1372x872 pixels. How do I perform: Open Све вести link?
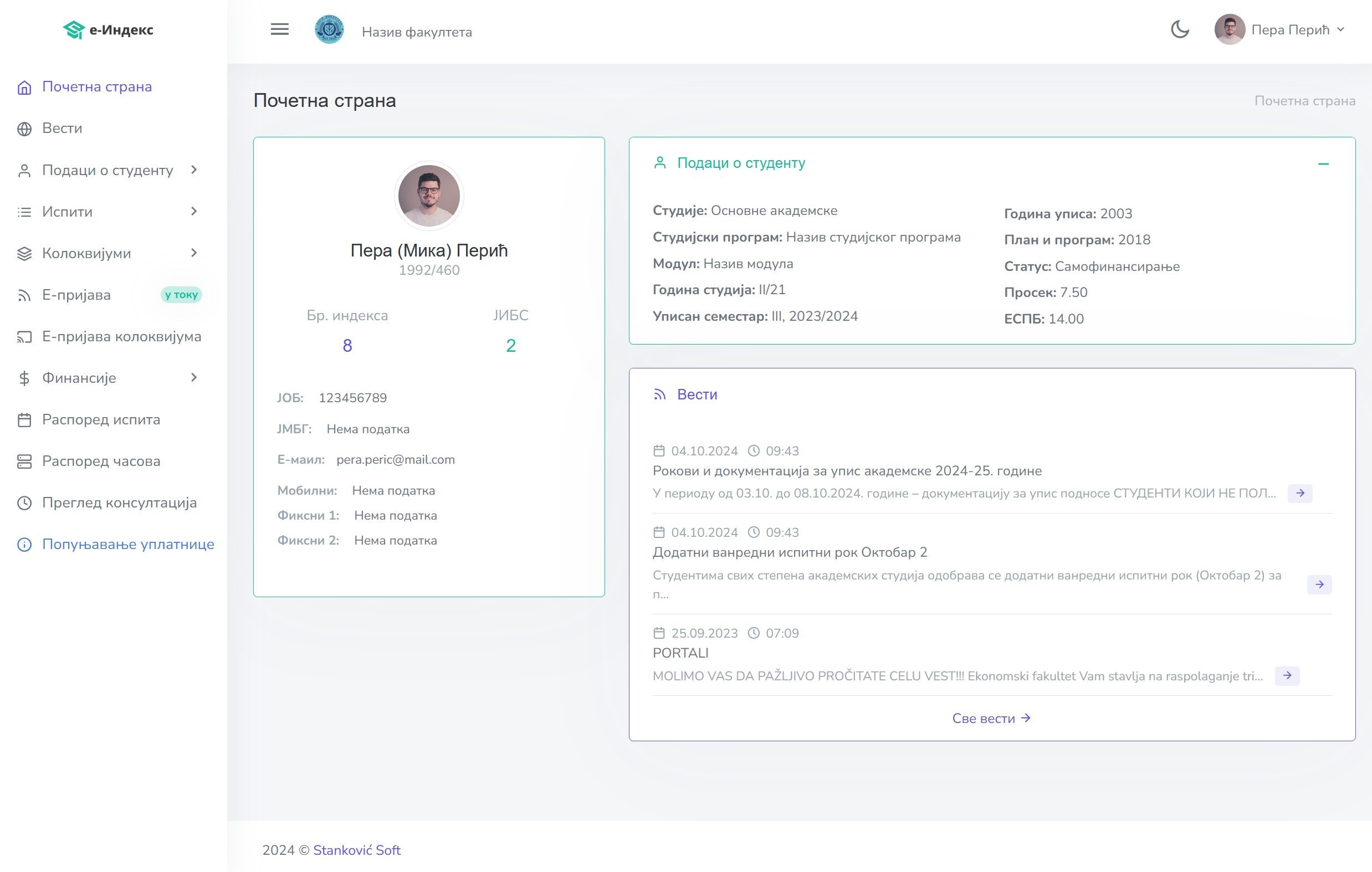pos(991,718)
